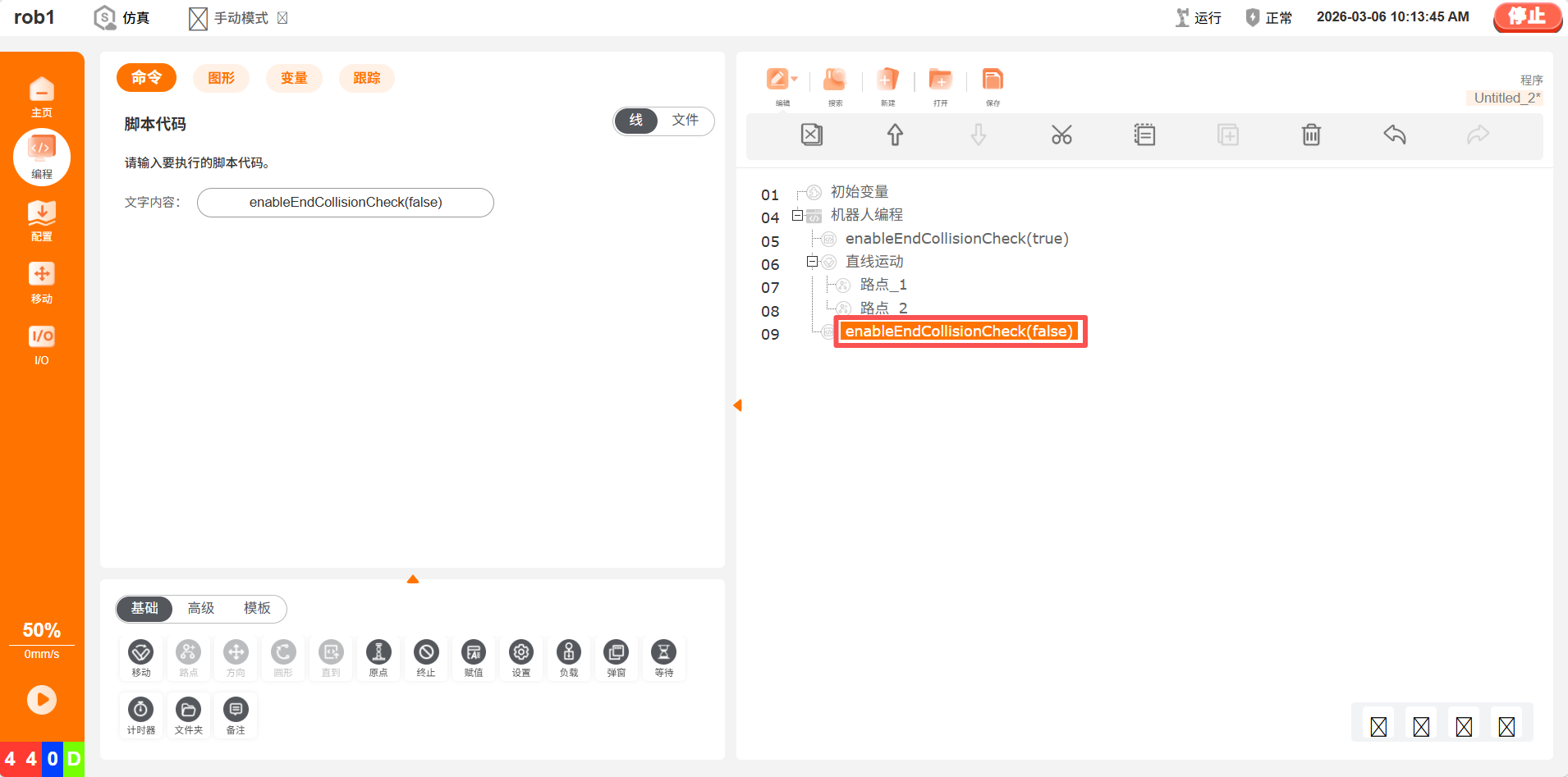Click the 文字内容 script text field
The width and height of the screenshot is (1568, 777).
(x=346, y=203)
